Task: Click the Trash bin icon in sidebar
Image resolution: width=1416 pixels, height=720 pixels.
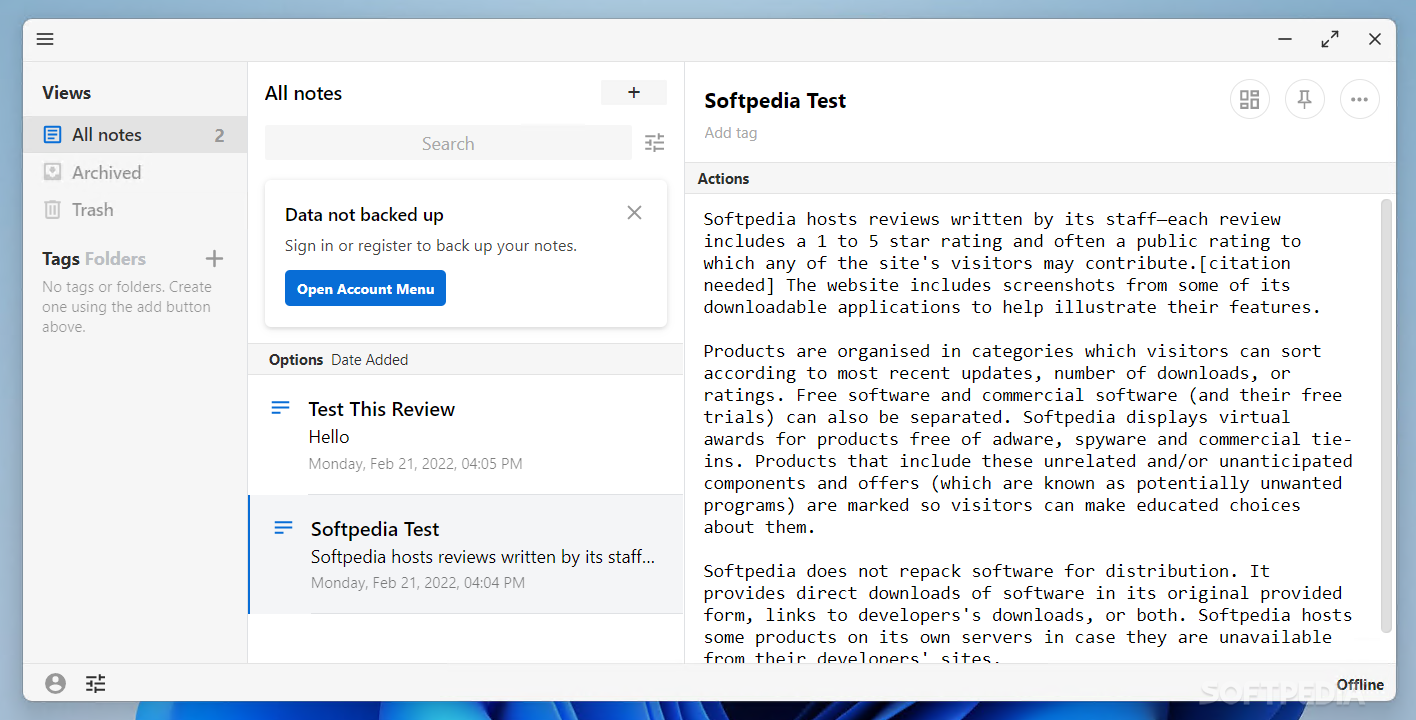Action: click(52, 210)
